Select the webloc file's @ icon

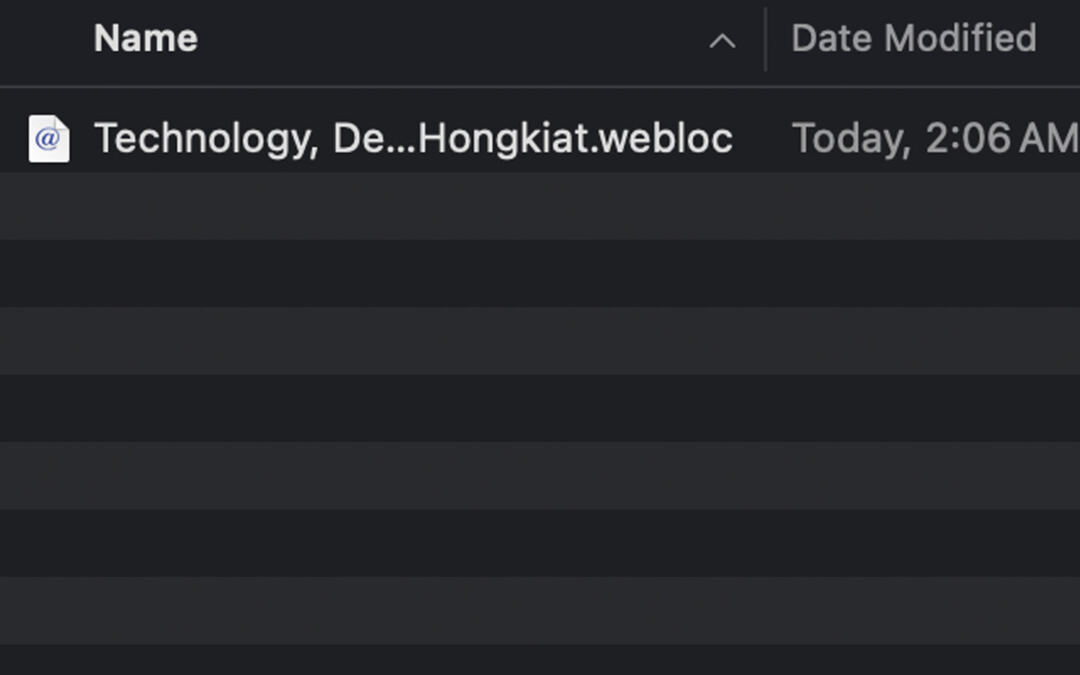(x=48, y=139)
